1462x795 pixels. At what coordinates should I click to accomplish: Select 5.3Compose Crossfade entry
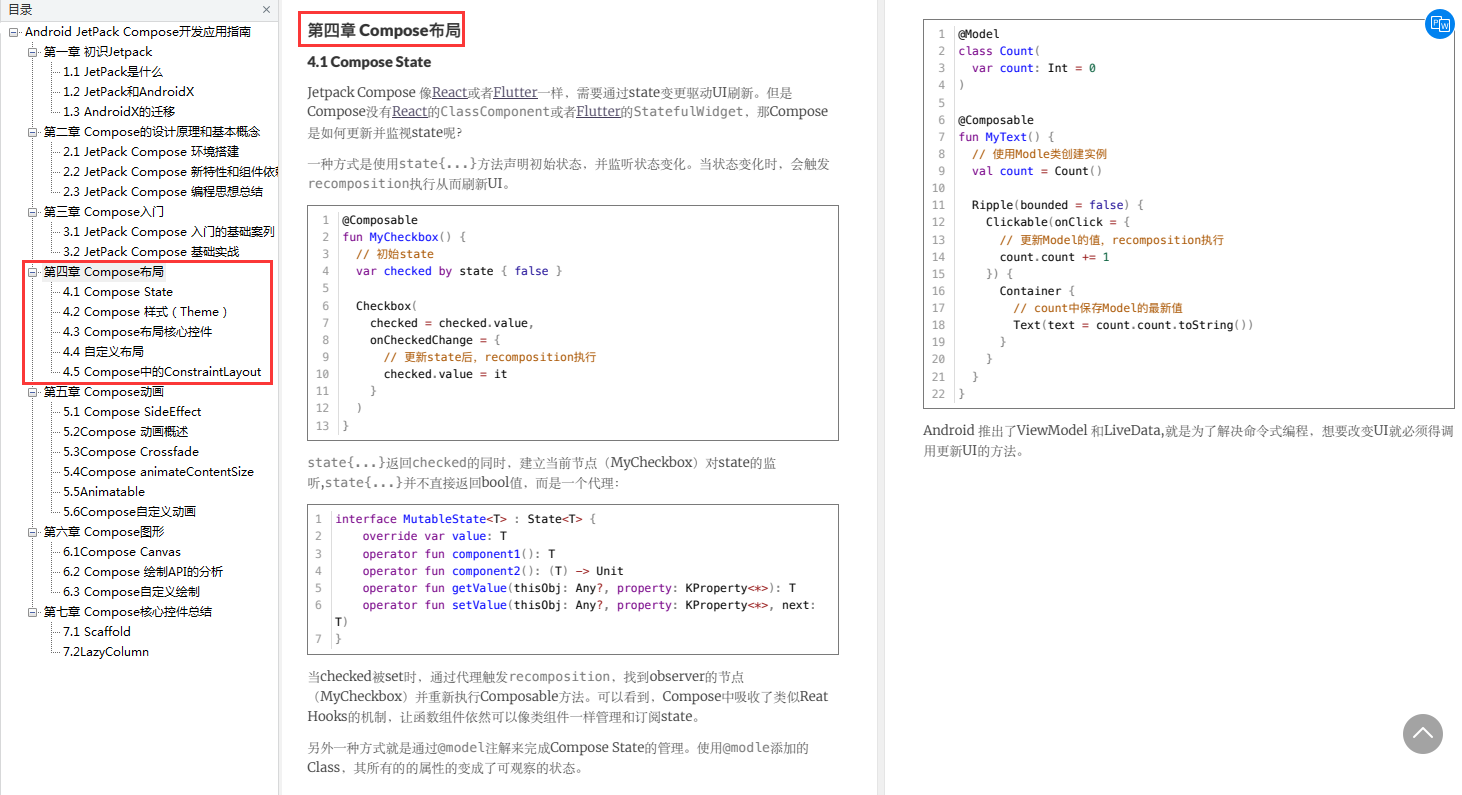[131, 452]
